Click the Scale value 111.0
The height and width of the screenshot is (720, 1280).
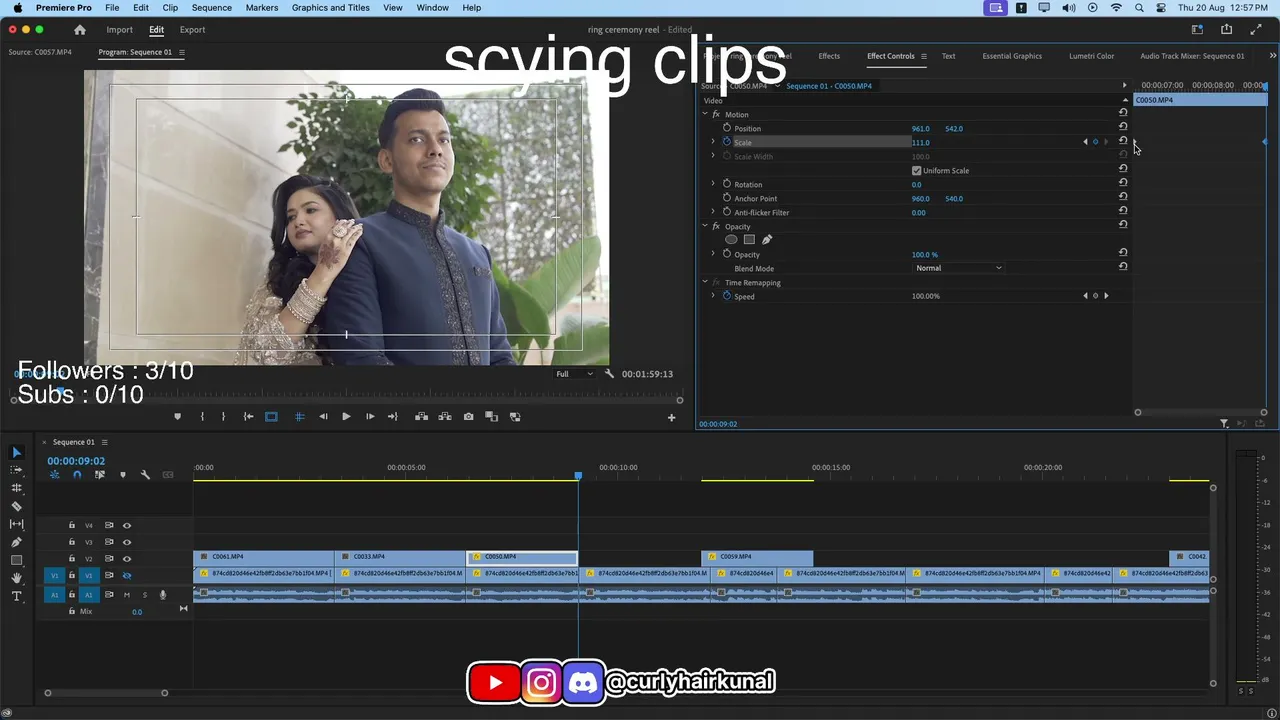point(920,142)
